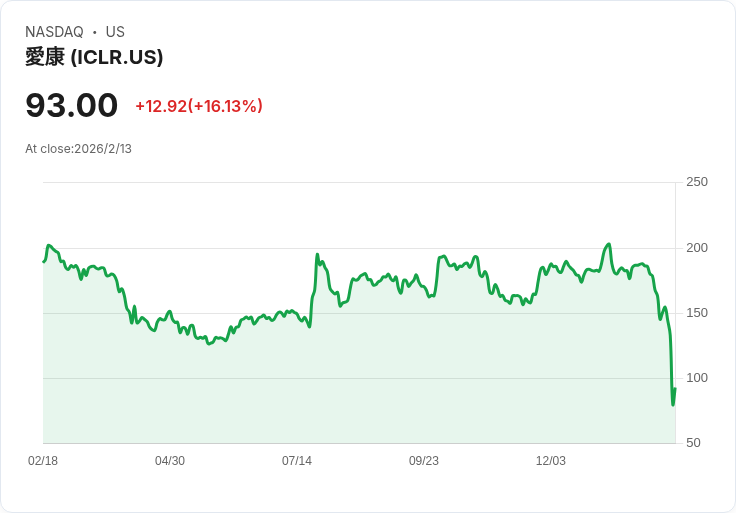The width and height of the screenshot is (736, 513).
Task: Click the lowest point of the final sharp drop
Action: pos(673,404)
